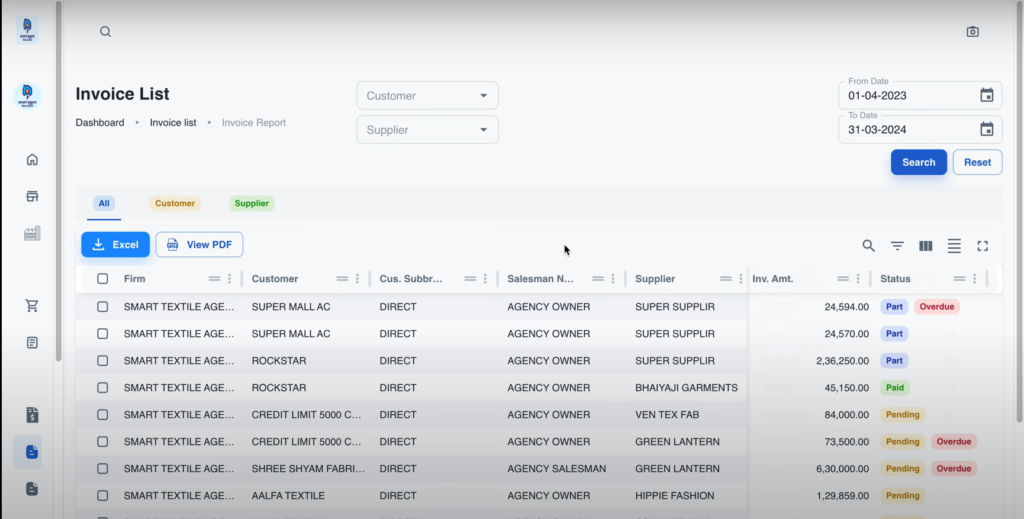
Task: Click the round profile avatar in sidebar
Action: pos(27,96)
